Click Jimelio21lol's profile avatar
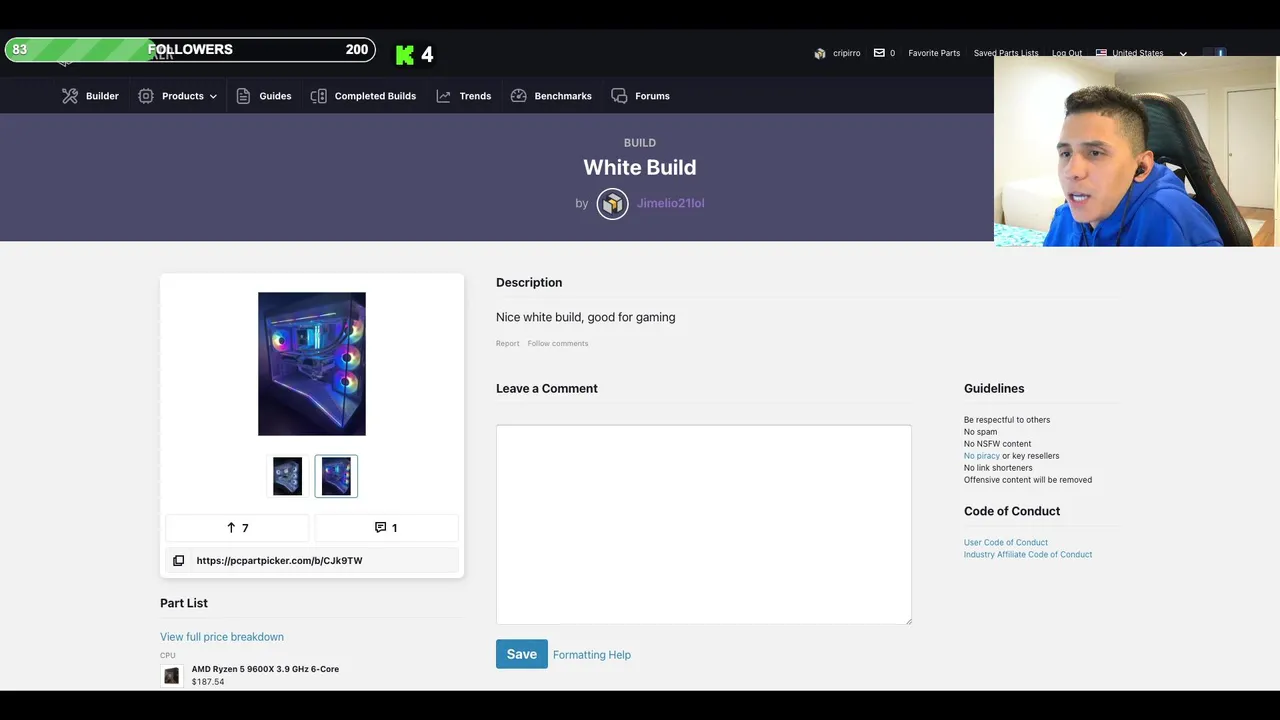1280x720 pixels. point(612,203)
